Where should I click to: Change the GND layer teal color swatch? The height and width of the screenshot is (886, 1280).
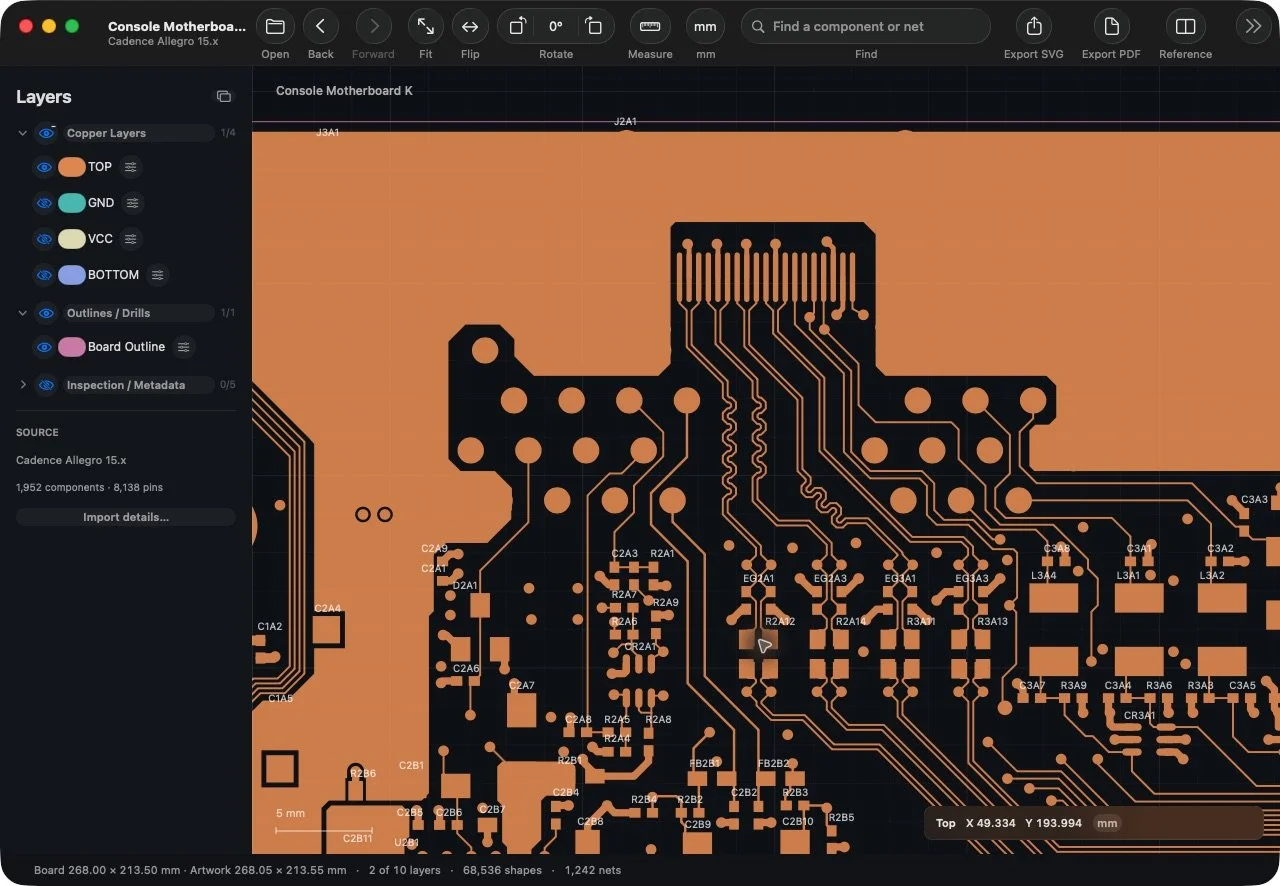coord(71,203)
